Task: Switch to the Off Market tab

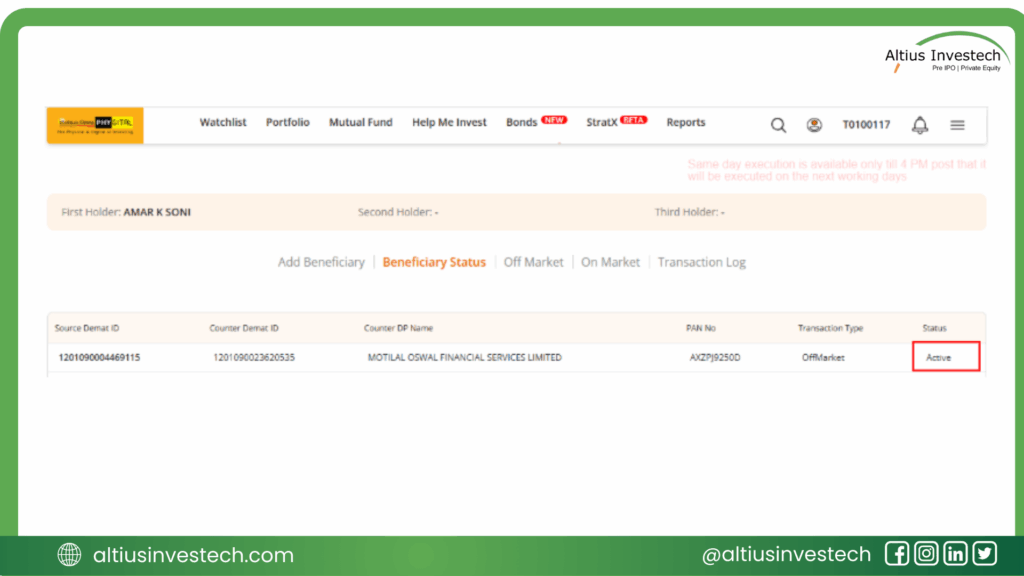Action: (x=533, y=262)
